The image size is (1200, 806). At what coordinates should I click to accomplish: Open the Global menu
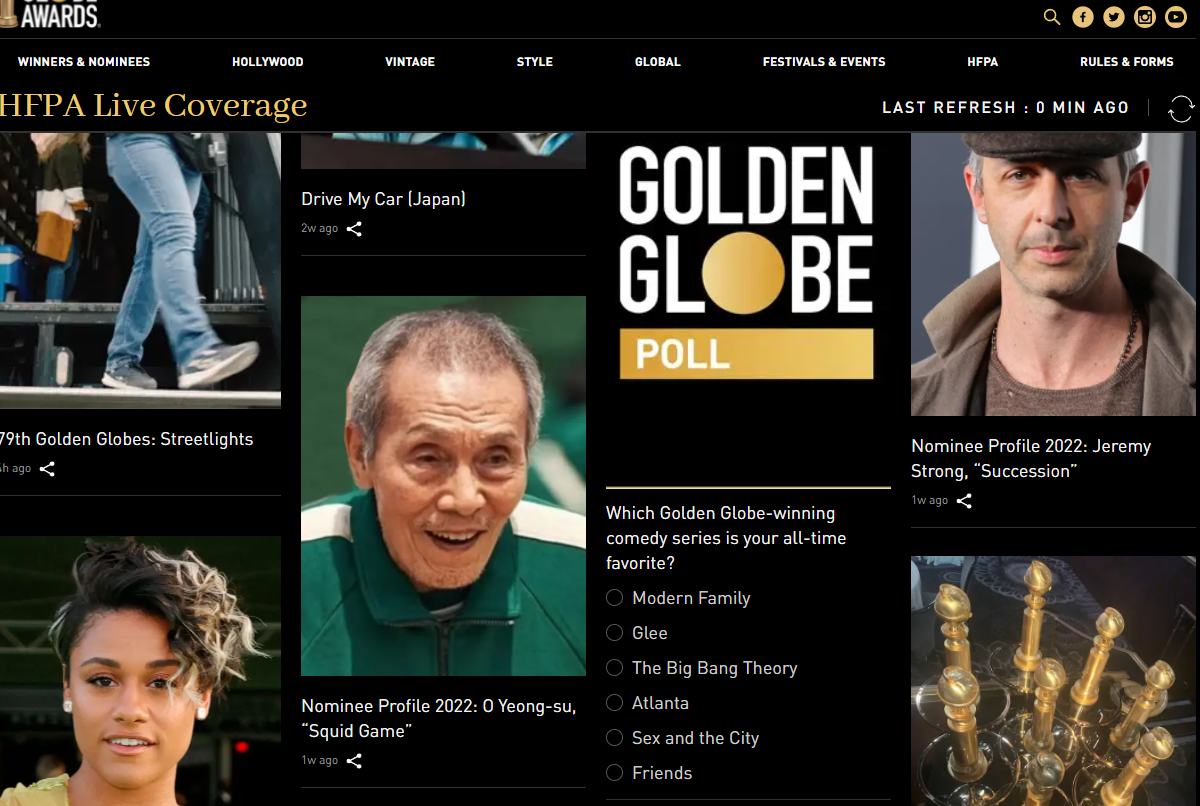pyautogui.click(x=658, y=62)
